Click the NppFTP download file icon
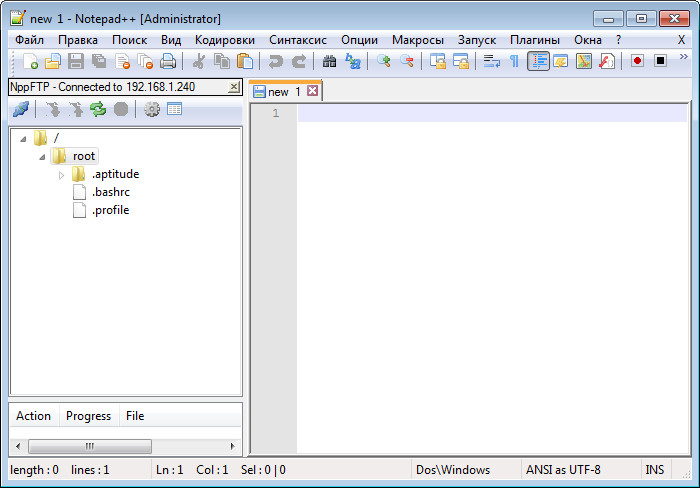Image resolution: width=700 pixels, height=488 pixels. (x=53, y=109)
